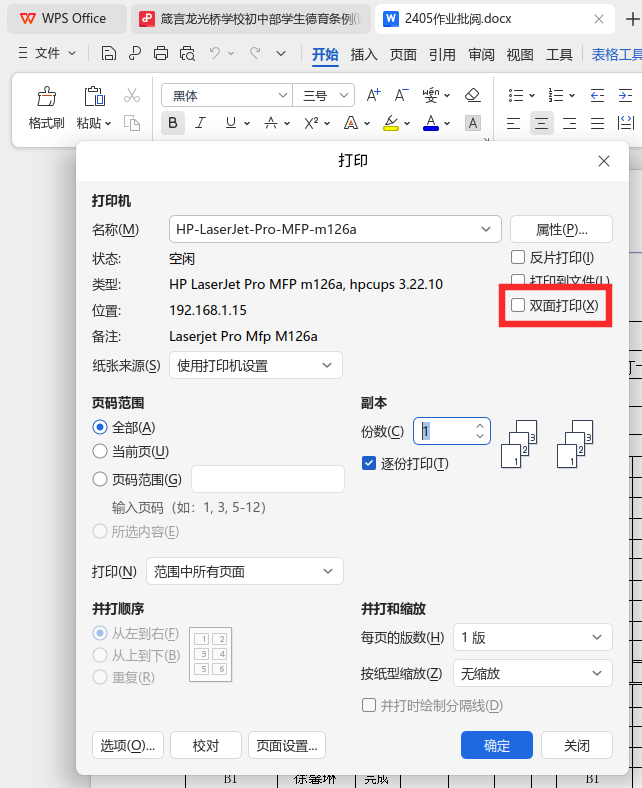Click the Clear formatting eraser icon

coord(473,95)
